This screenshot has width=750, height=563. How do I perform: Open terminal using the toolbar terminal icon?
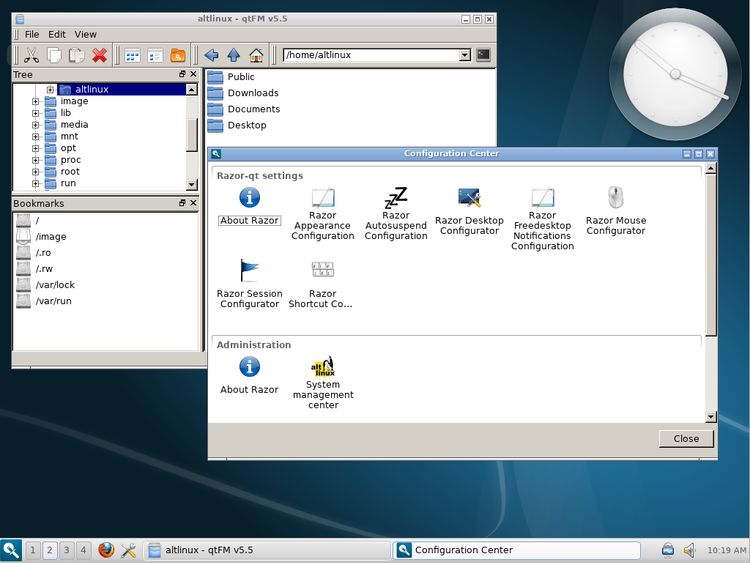483,55
